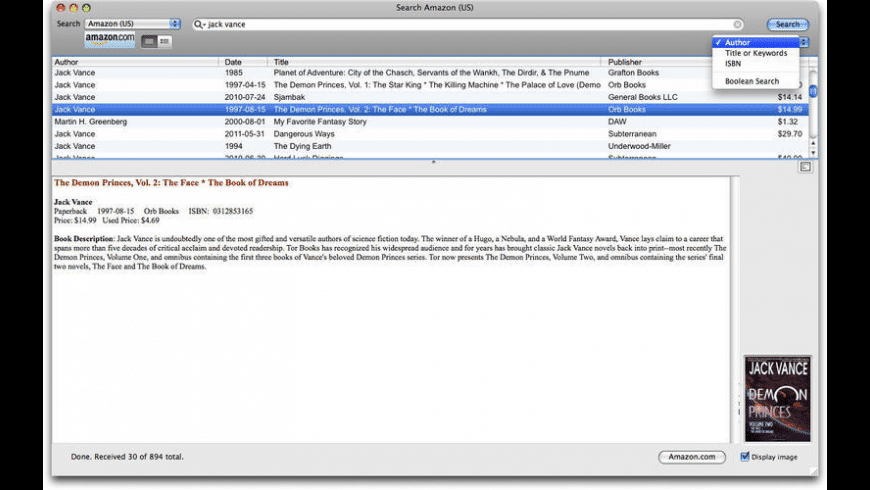870x490 pixels.
Task: Select the Planet of Adventure row
Action: [430, 73]
